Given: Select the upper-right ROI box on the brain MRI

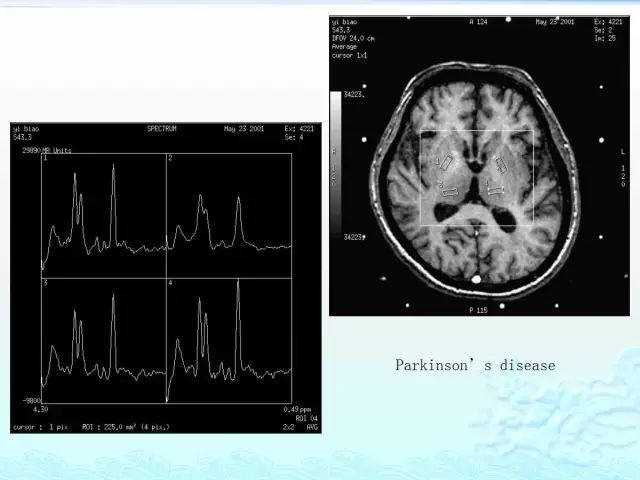Looking at the screenshot, I should click(501, 165).
